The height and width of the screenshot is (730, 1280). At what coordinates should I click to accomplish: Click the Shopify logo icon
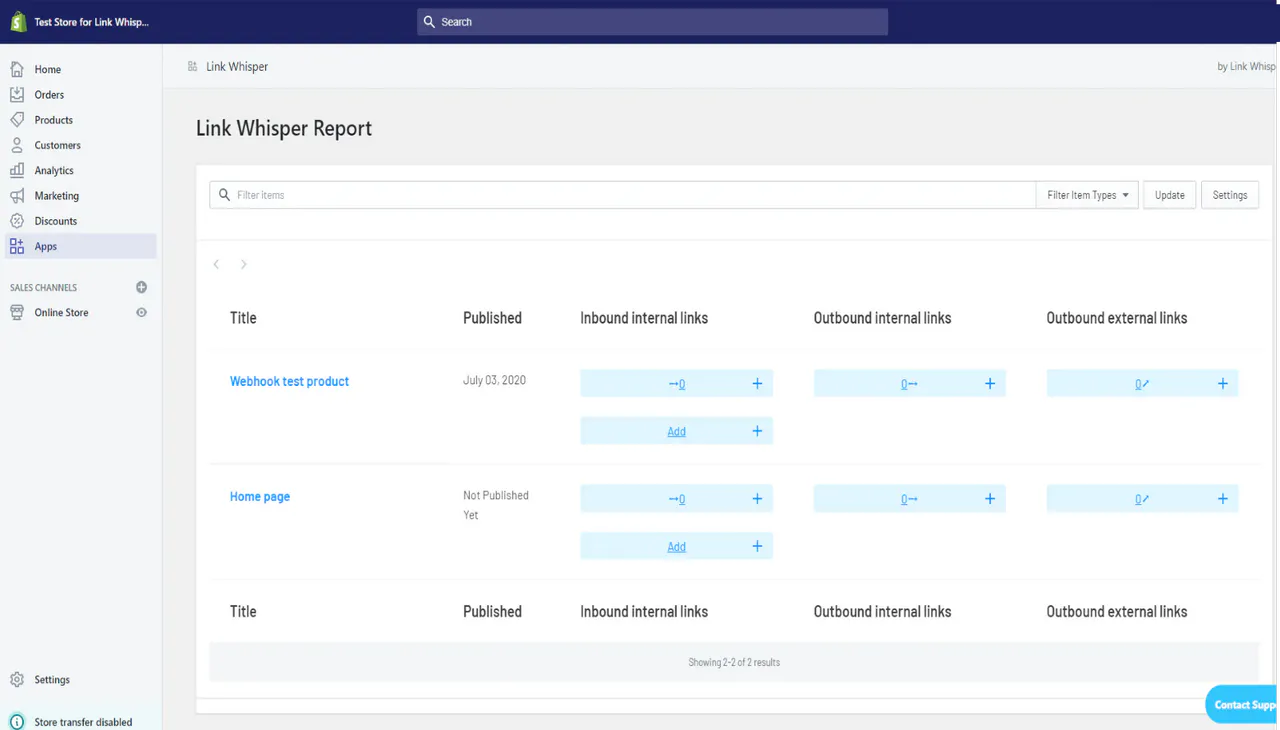[x=18, y=21]
